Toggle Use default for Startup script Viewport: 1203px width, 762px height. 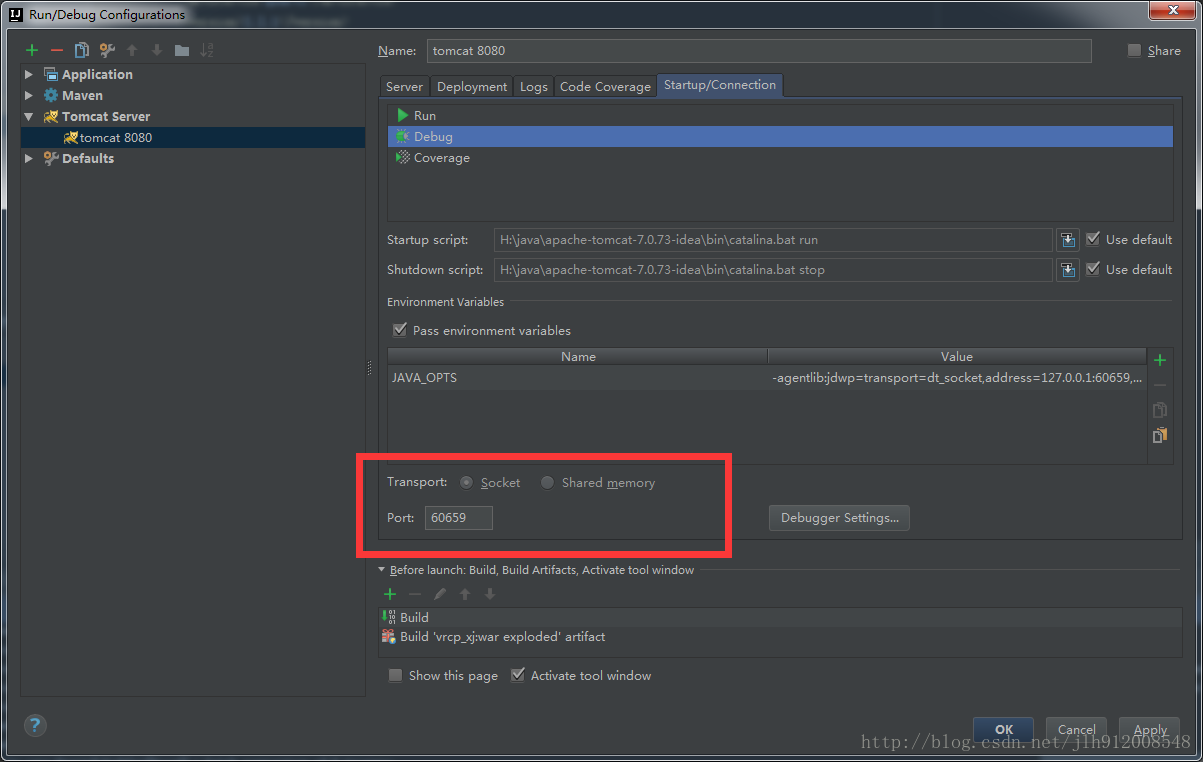coord(1093,239)
